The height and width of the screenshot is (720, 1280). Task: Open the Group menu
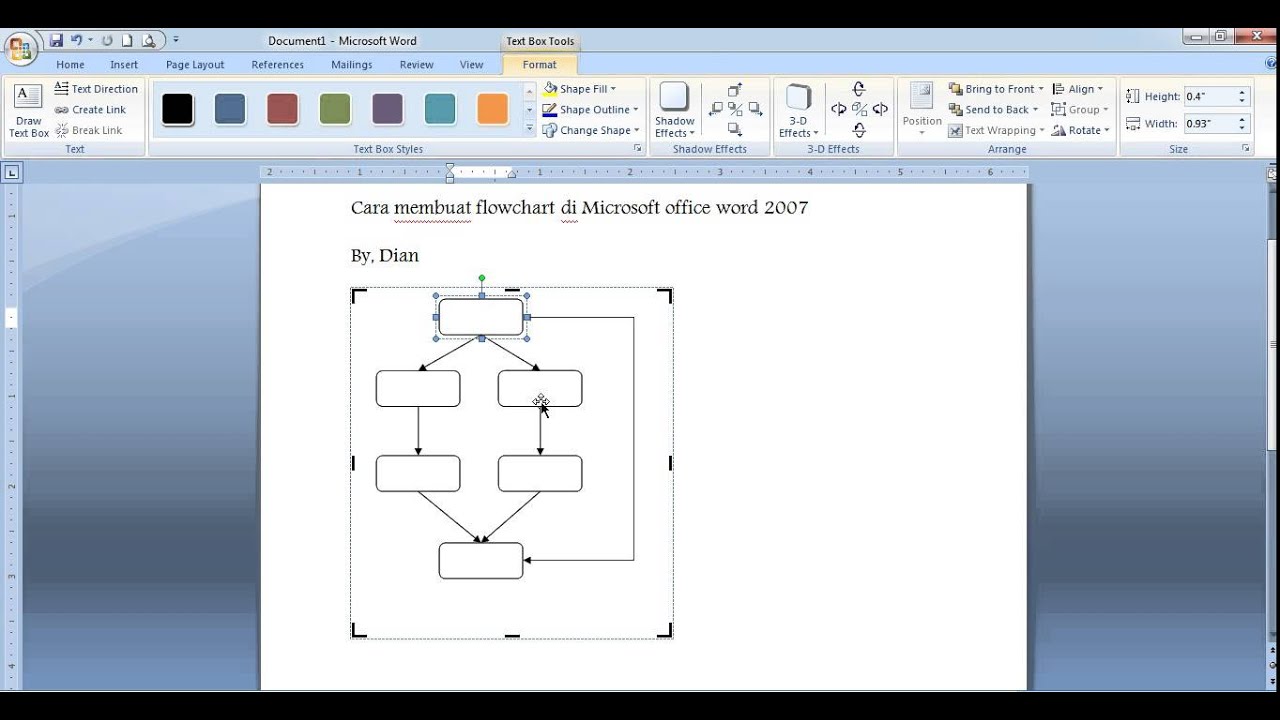tap(1080, 110)
